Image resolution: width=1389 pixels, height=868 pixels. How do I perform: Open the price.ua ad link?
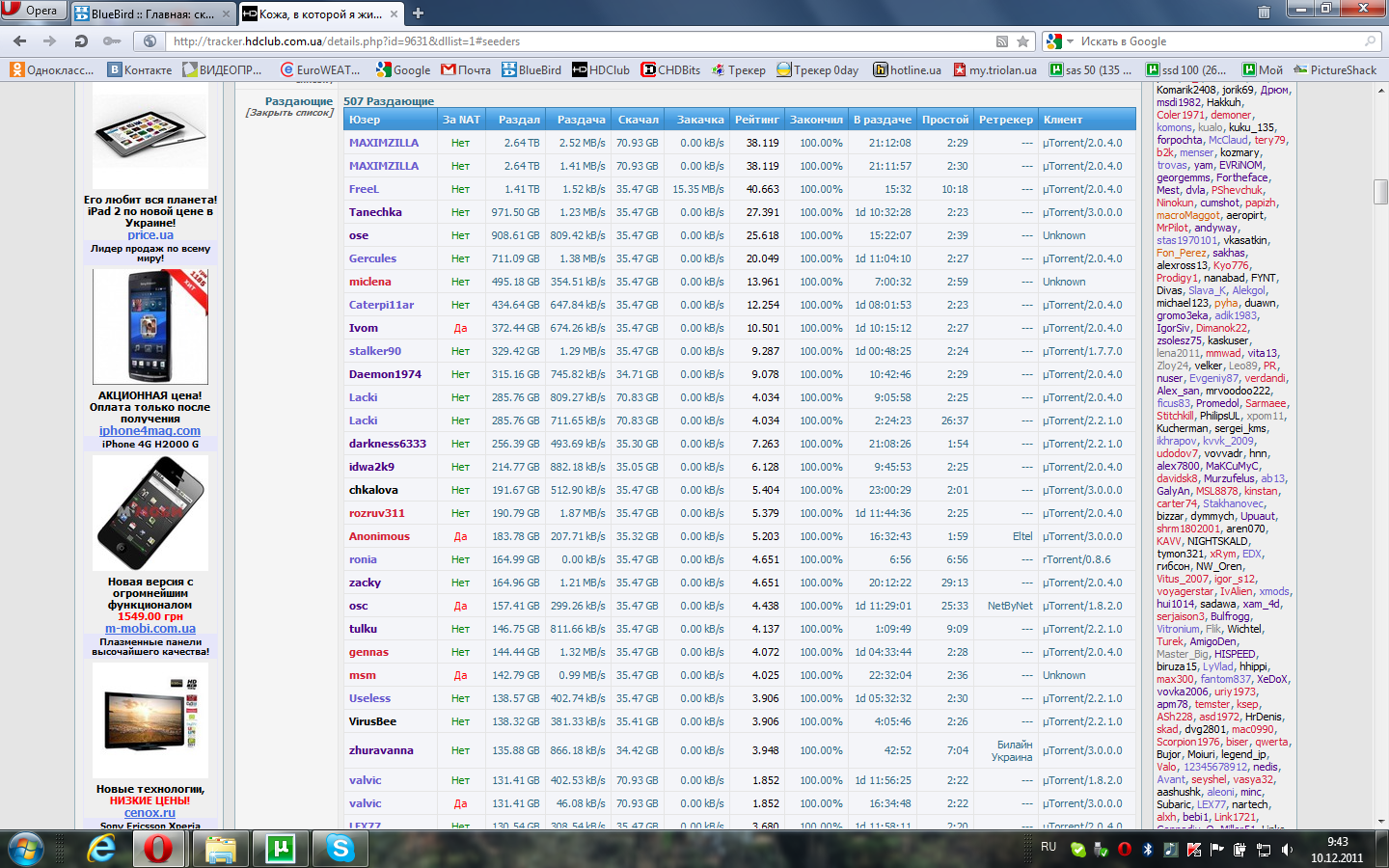(x=150, y=234)
